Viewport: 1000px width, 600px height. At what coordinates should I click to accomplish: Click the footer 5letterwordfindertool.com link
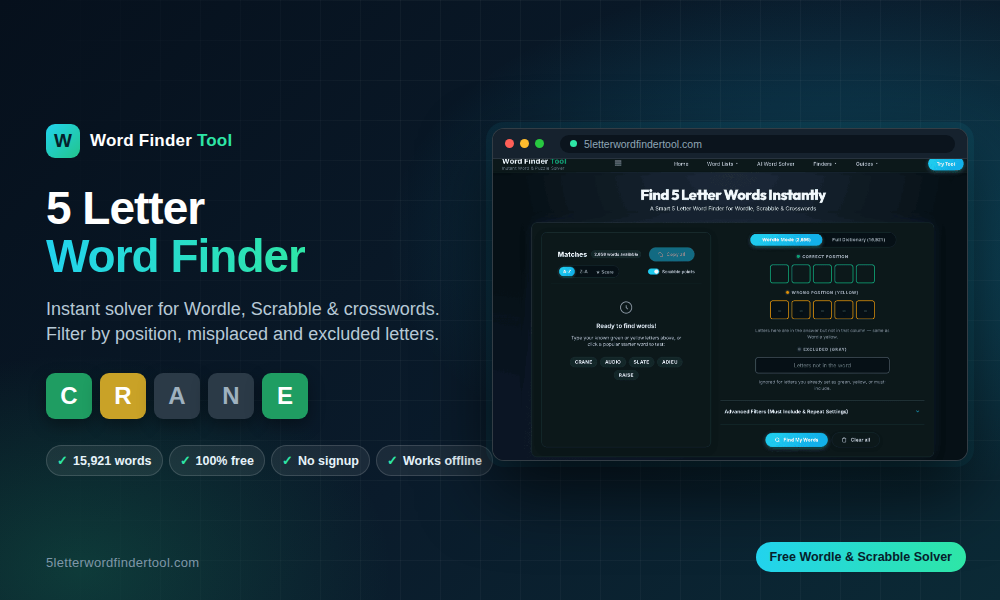click(122, 562)
